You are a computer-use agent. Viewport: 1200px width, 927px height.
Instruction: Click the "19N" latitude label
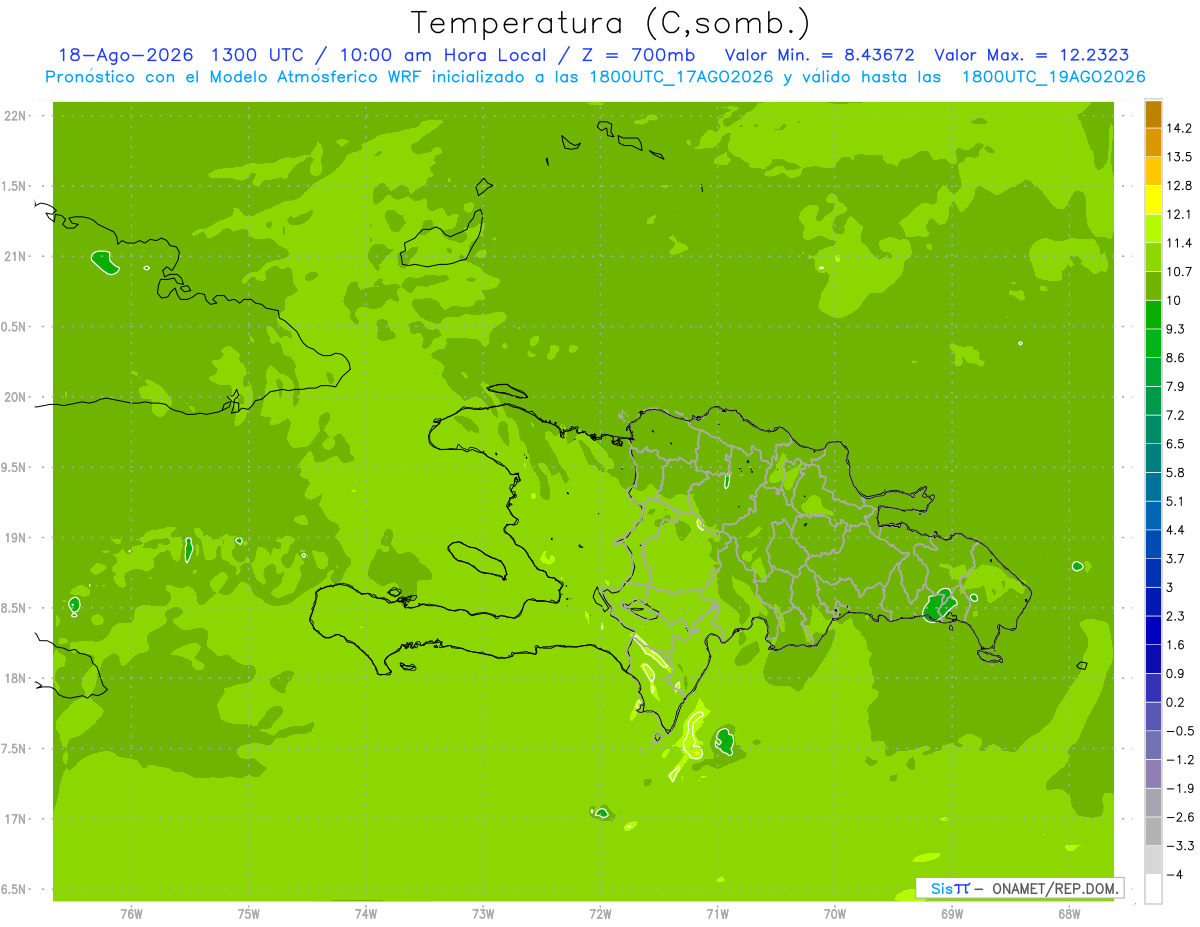pyautogui.click(x=17, y=538)
